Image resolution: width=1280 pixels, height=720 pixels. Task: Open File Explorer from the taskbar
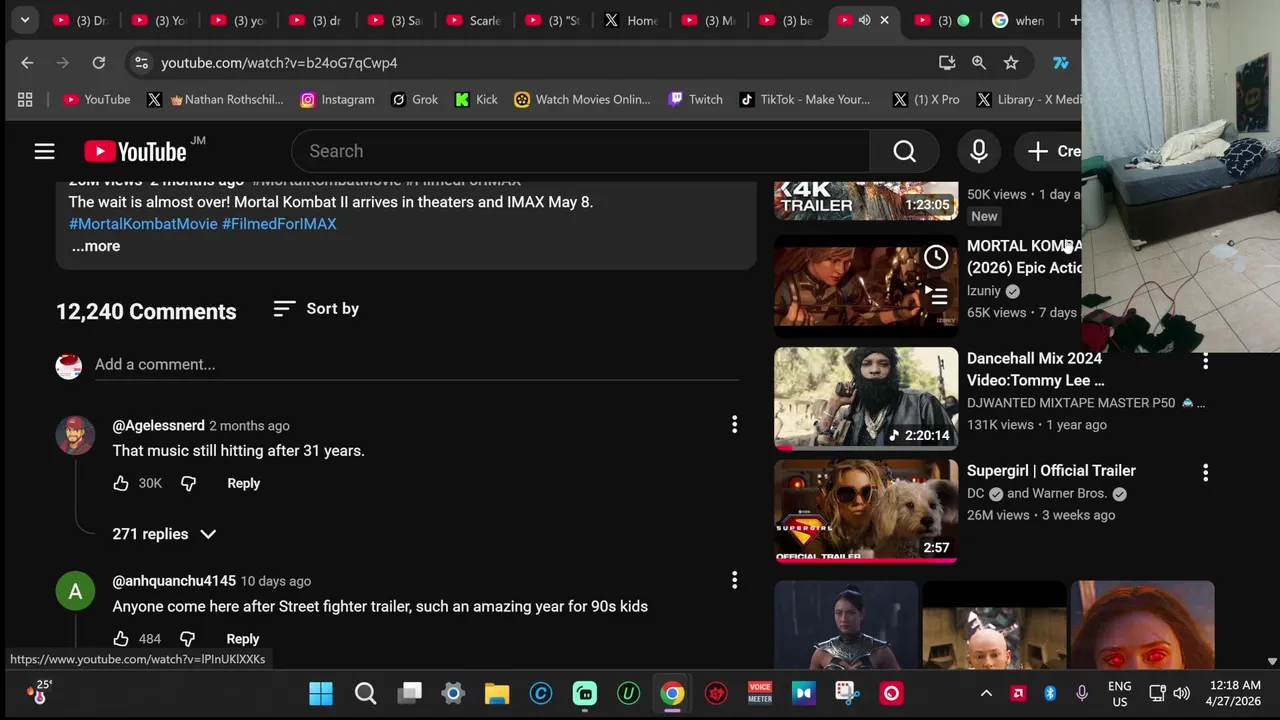click(x=497, y=693)
